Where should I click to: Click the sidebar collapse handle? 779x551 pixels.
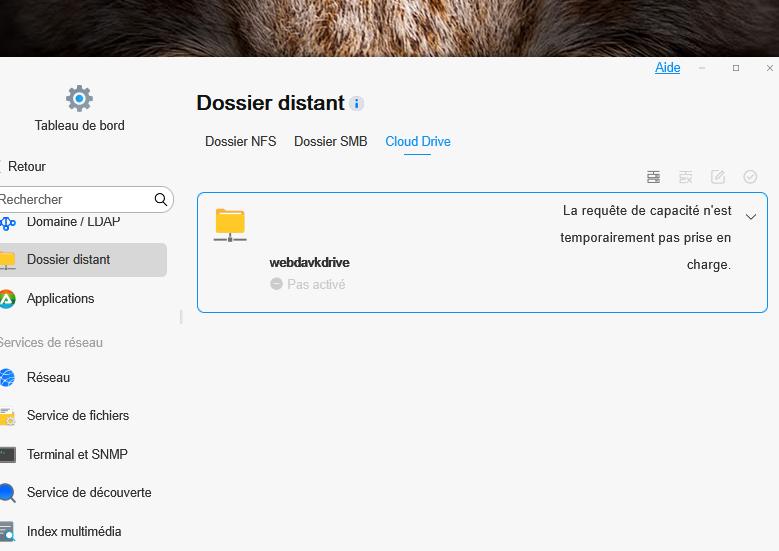pyautogui.click(x=181, y=316)
